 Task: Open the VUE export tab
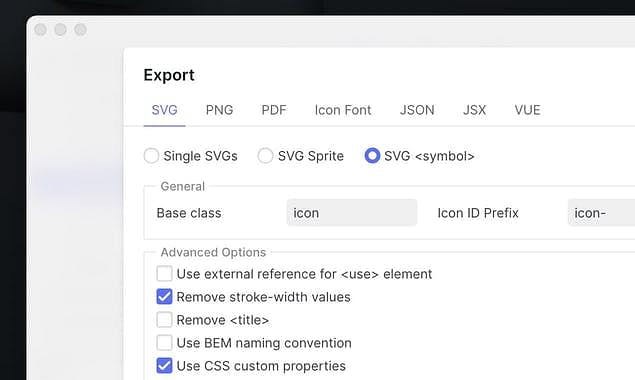(x=527, y=110)
